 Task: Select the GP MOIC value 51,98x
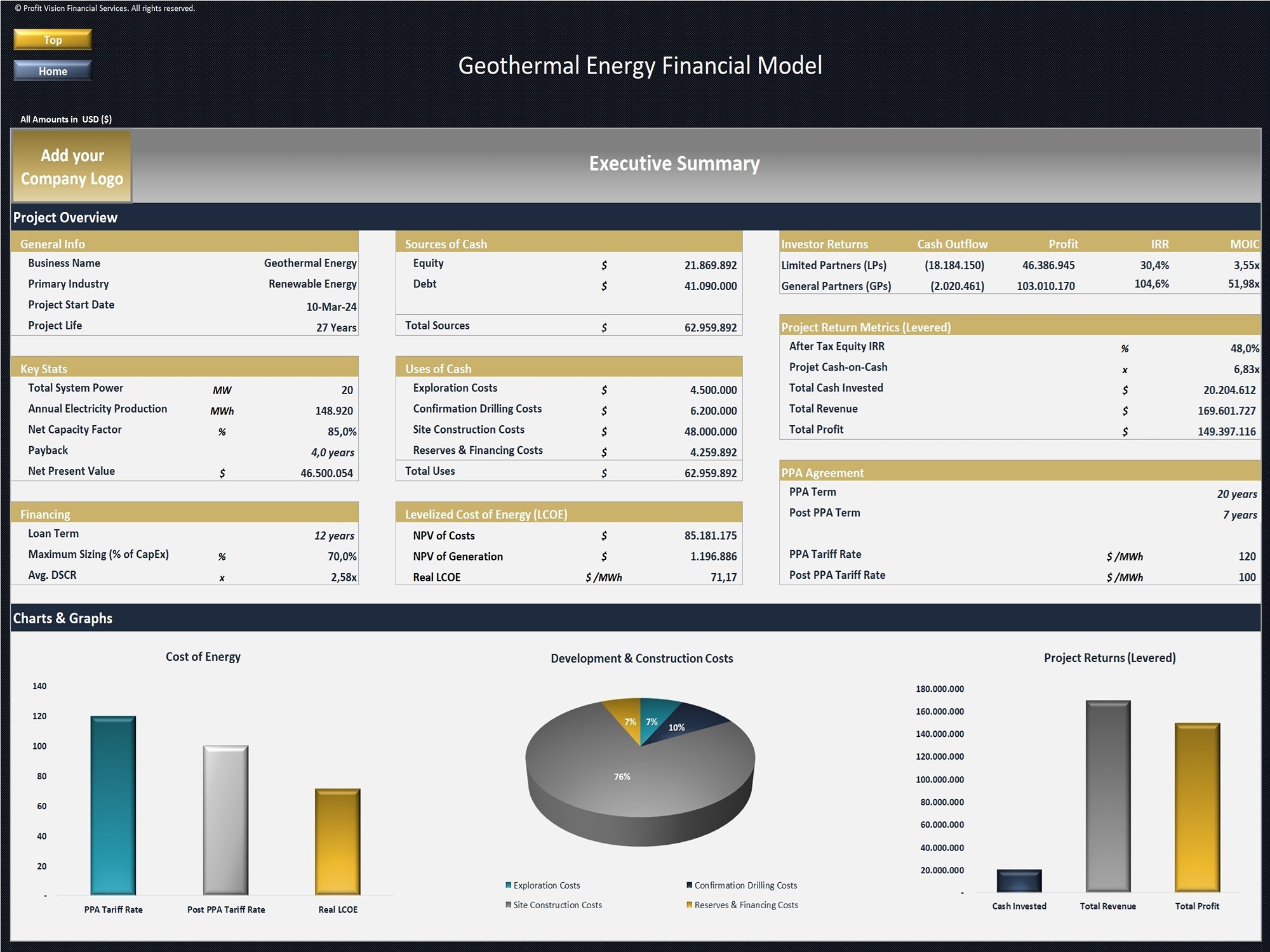tap(1244, 284)
